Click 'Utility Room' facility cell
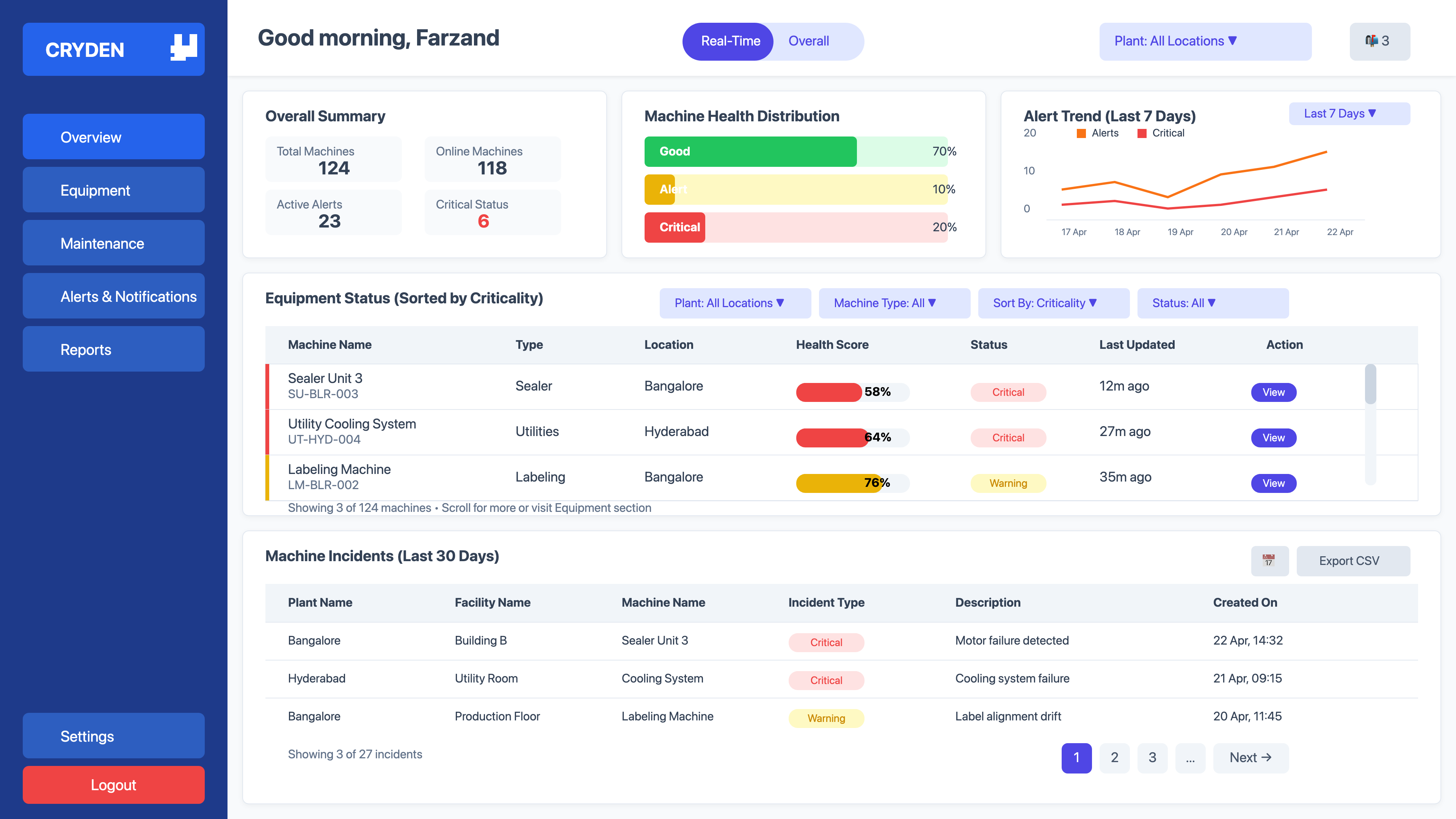This screenshot has width=1456, height=819. click(486, 678)
